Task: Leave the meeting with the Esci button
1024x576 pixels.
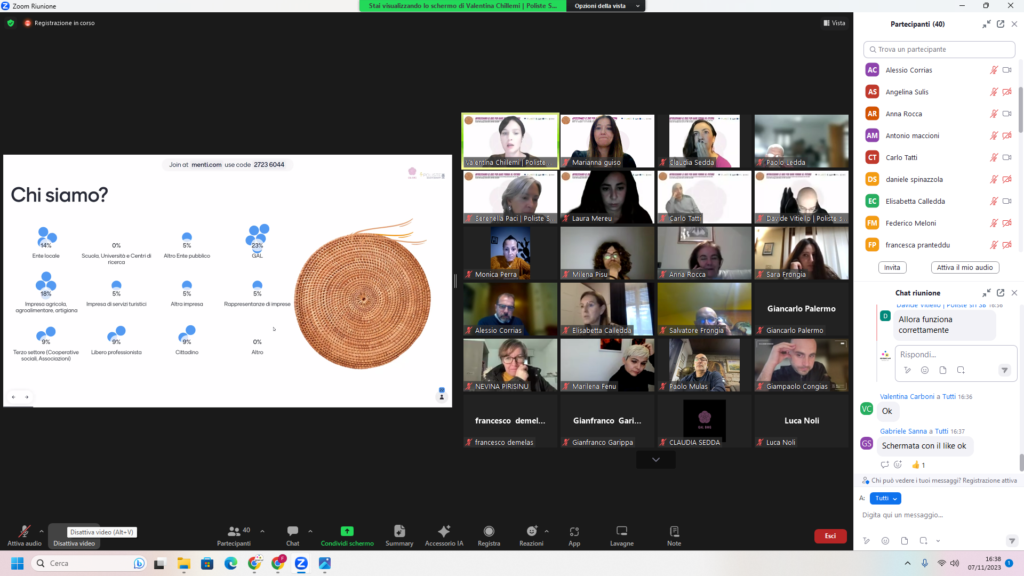Action: [x=830, y=536]
